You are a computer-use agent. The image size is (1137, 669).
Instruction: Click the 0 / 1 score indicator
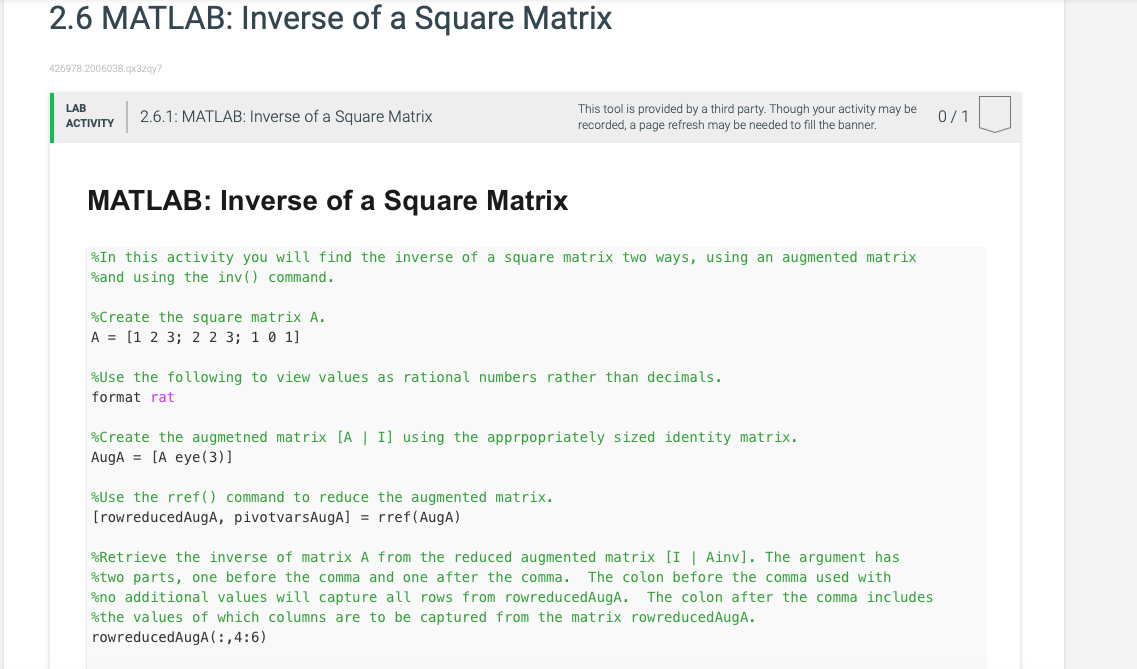pos(953,117)
